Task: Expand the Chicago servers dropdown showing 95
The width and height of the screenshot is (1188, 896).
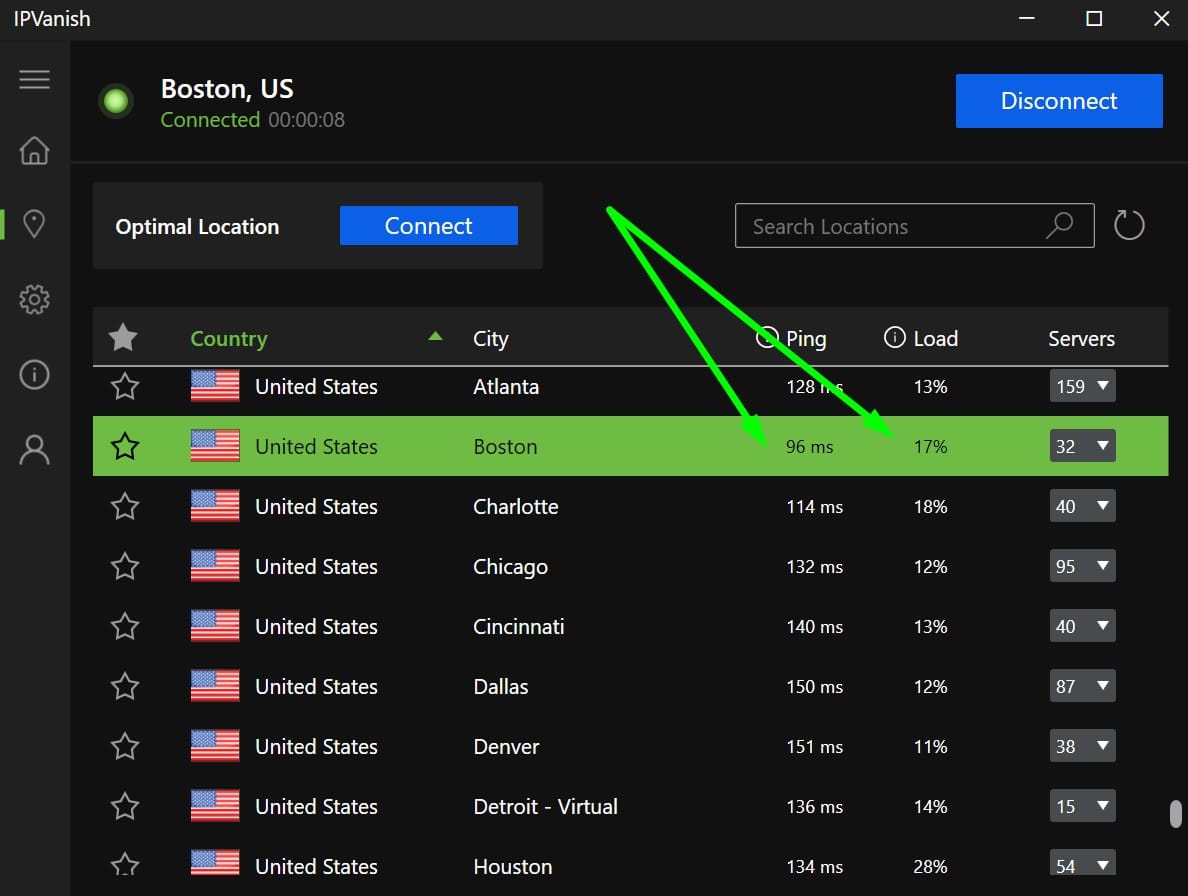Action: (x=1082, y=566)
